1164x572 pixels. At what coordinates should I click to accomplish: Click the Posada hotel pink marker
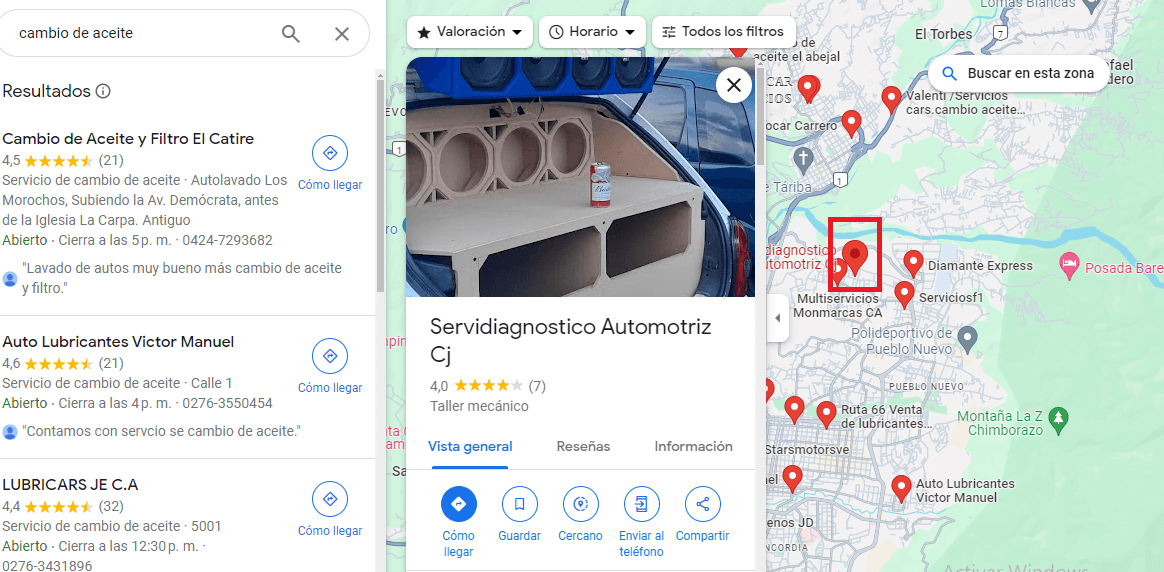(1069, 265)
